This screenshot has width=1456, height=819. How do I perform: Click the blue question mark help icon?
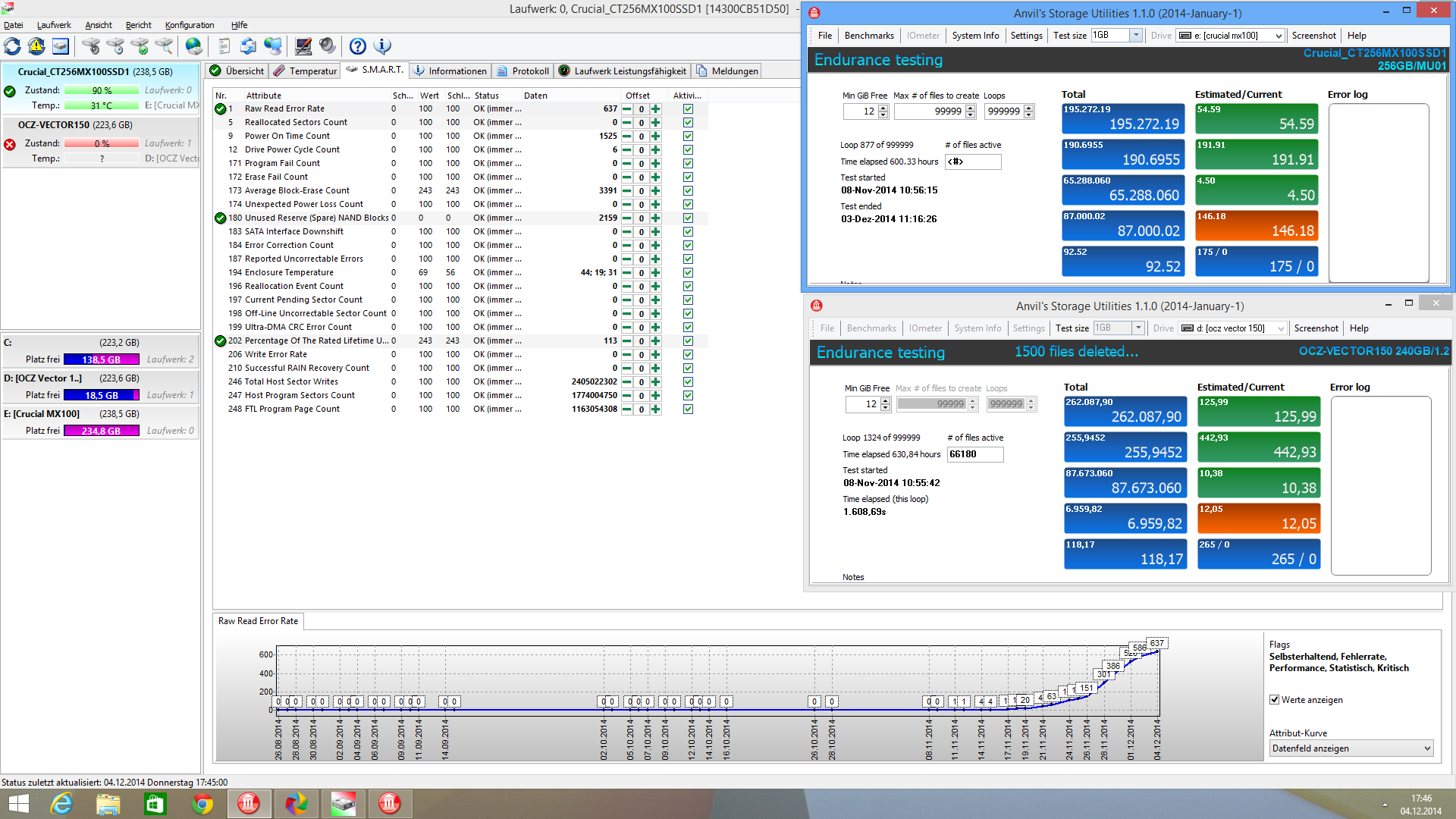click(x=358, y=46)
